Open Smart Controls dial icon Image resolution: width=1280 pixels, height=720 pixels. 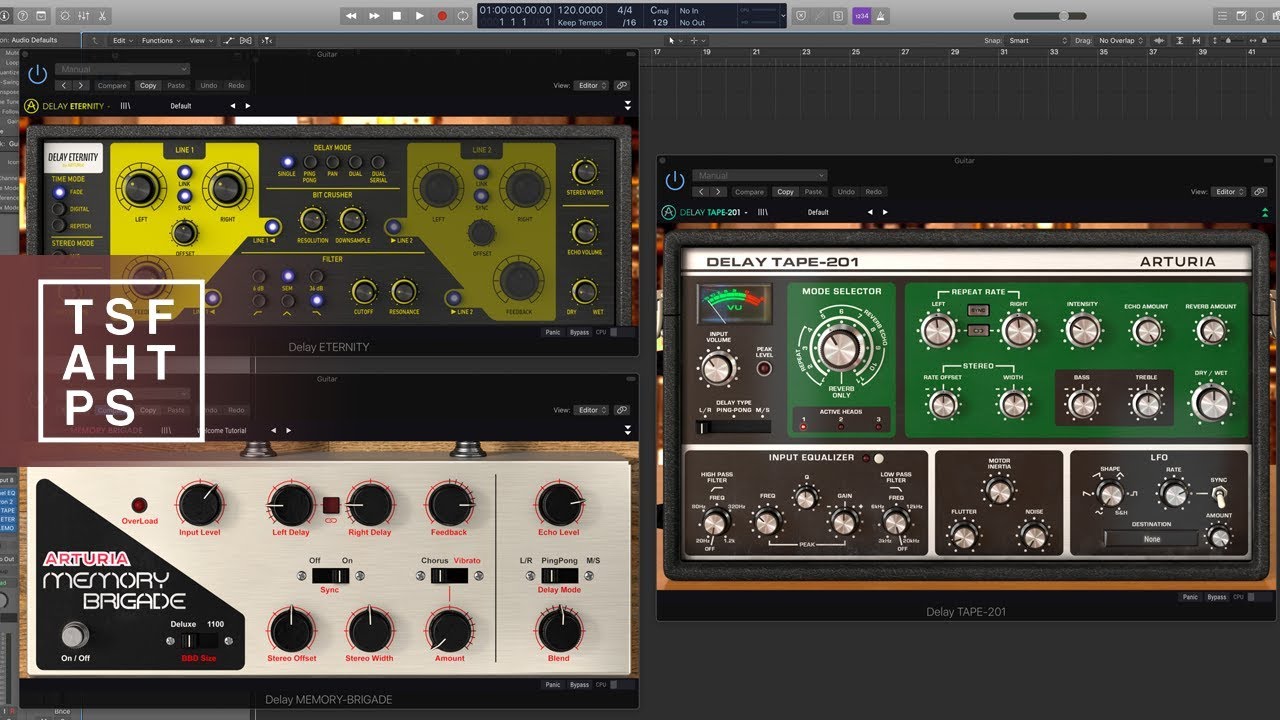pyautogui.click(x=65, y=16)
